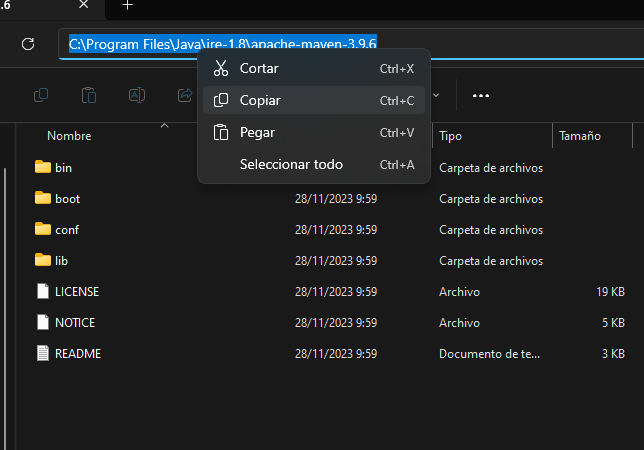Click the paste icon in the toolbar

click(89, 95)
